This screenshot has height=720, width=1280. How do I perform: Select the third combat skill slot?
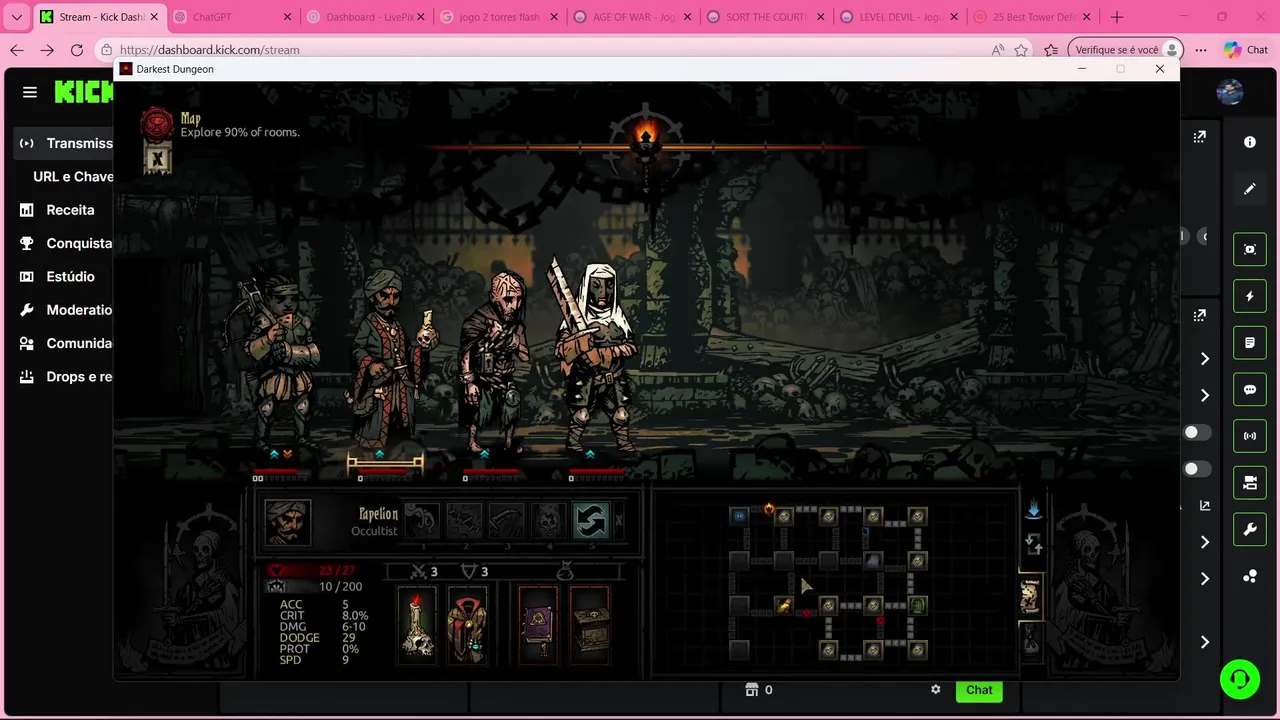pyautogui.click(x=506, y=521)
